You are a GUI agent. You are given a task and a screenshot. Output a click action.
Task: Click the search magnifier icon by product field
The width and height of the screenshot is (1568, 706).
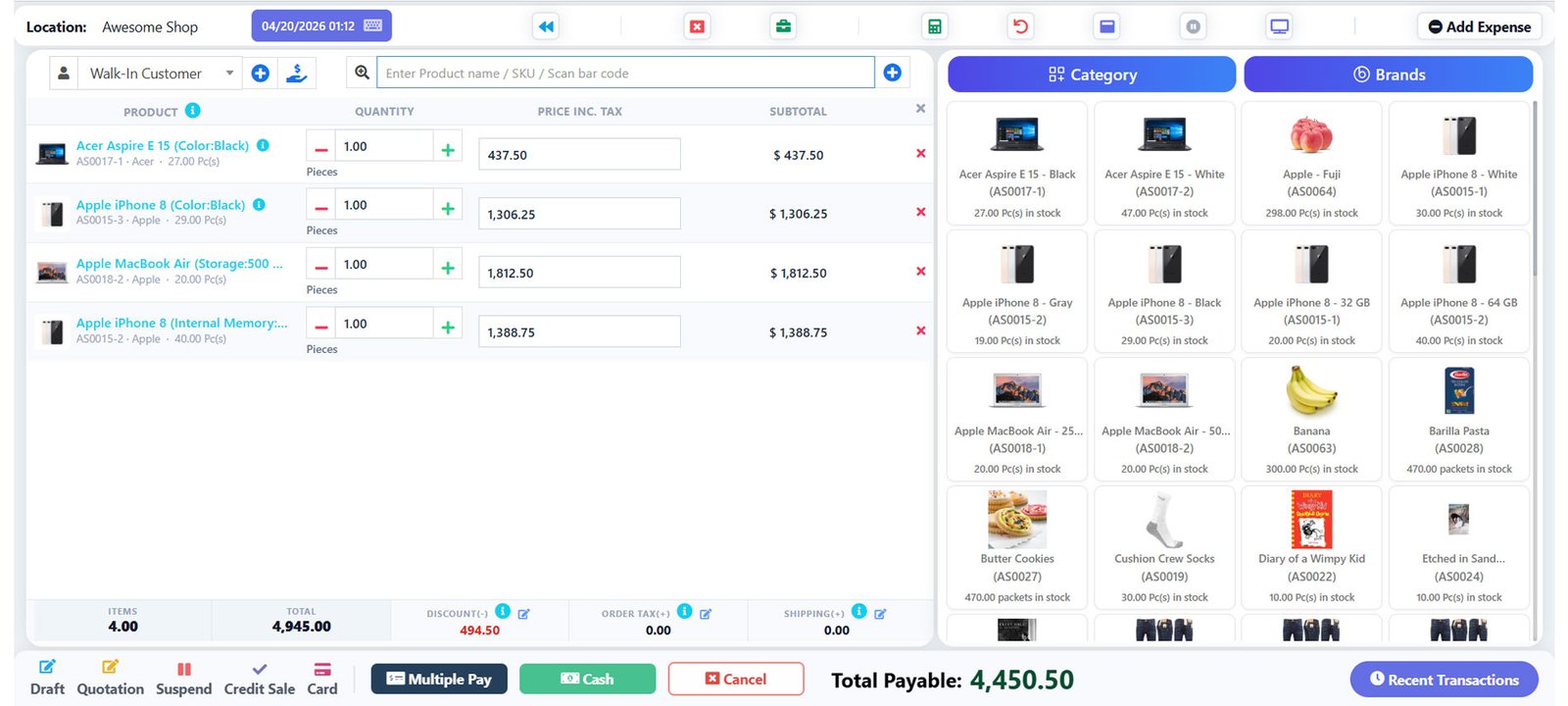point(362,73)
